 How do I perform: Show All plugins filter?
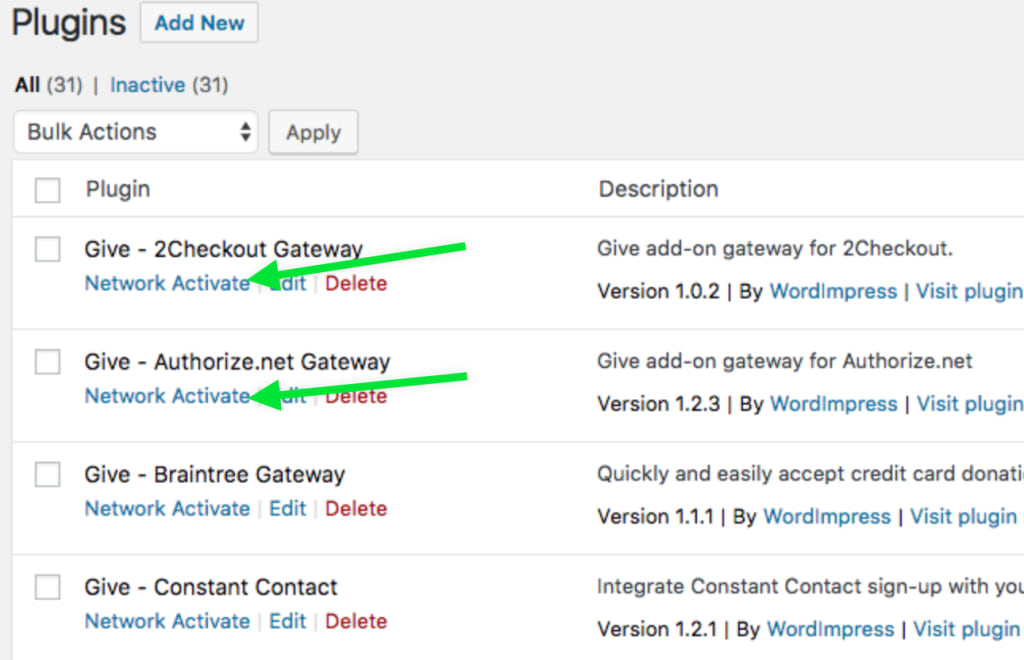pos(27,85)
